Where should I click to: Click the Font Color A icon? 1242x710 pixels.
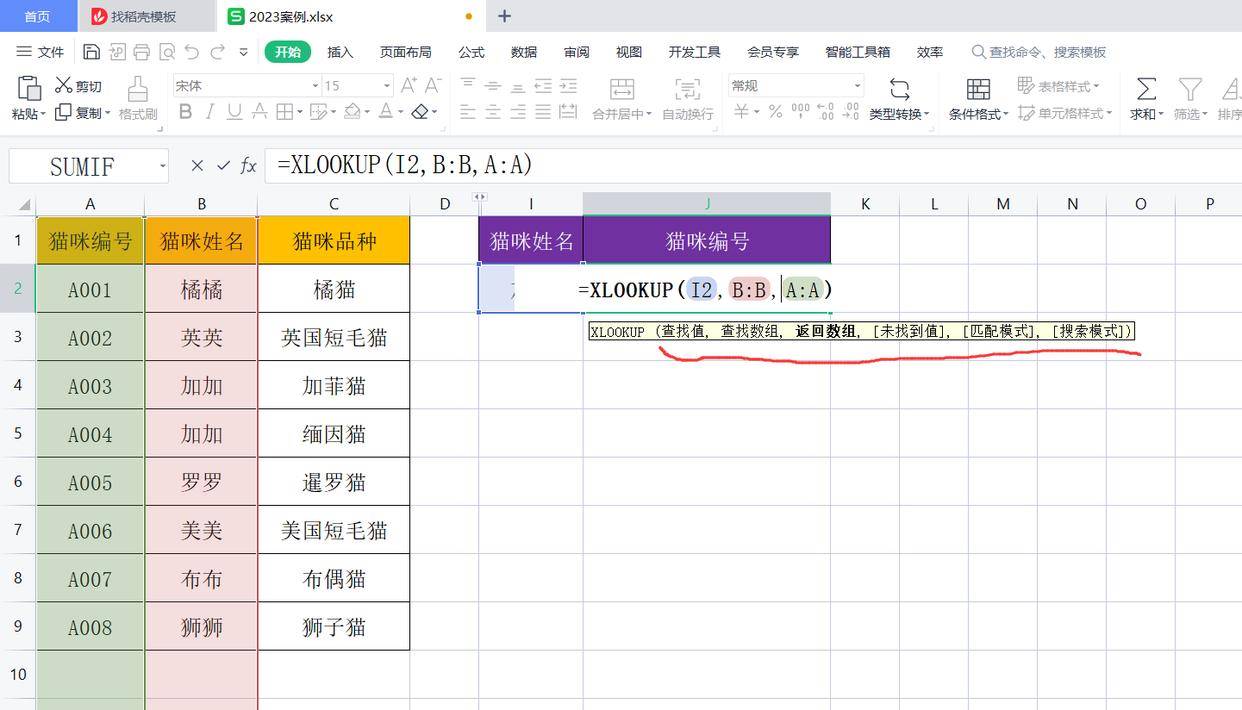click(x=386, y=112)
